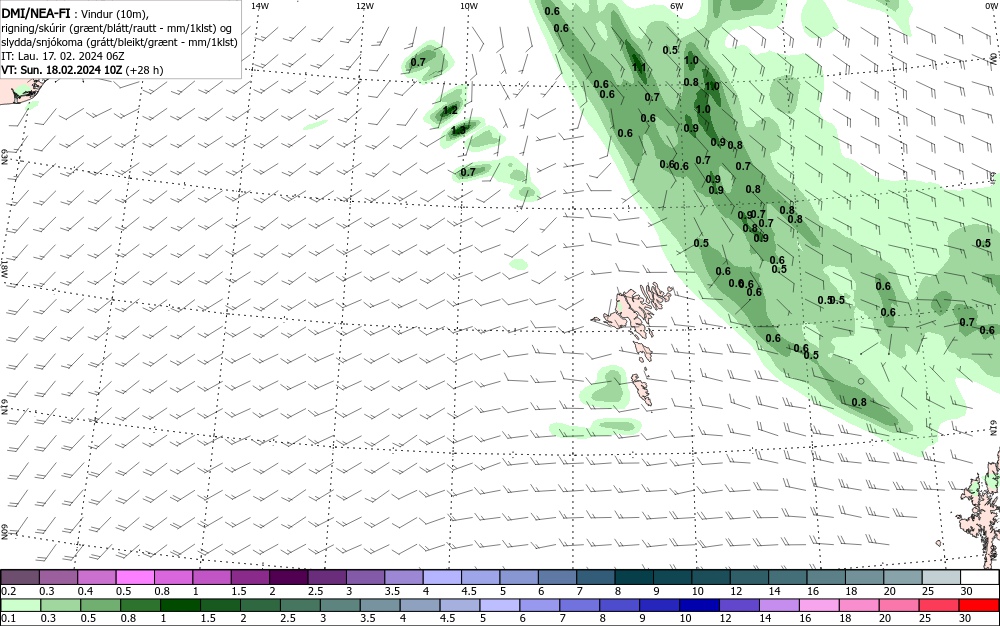The height and width of the screenshot is (626, 1000).
Task: Click the 'IT: Lau. 17. 02. 2024 06Z' line
Action: (63, 56)
